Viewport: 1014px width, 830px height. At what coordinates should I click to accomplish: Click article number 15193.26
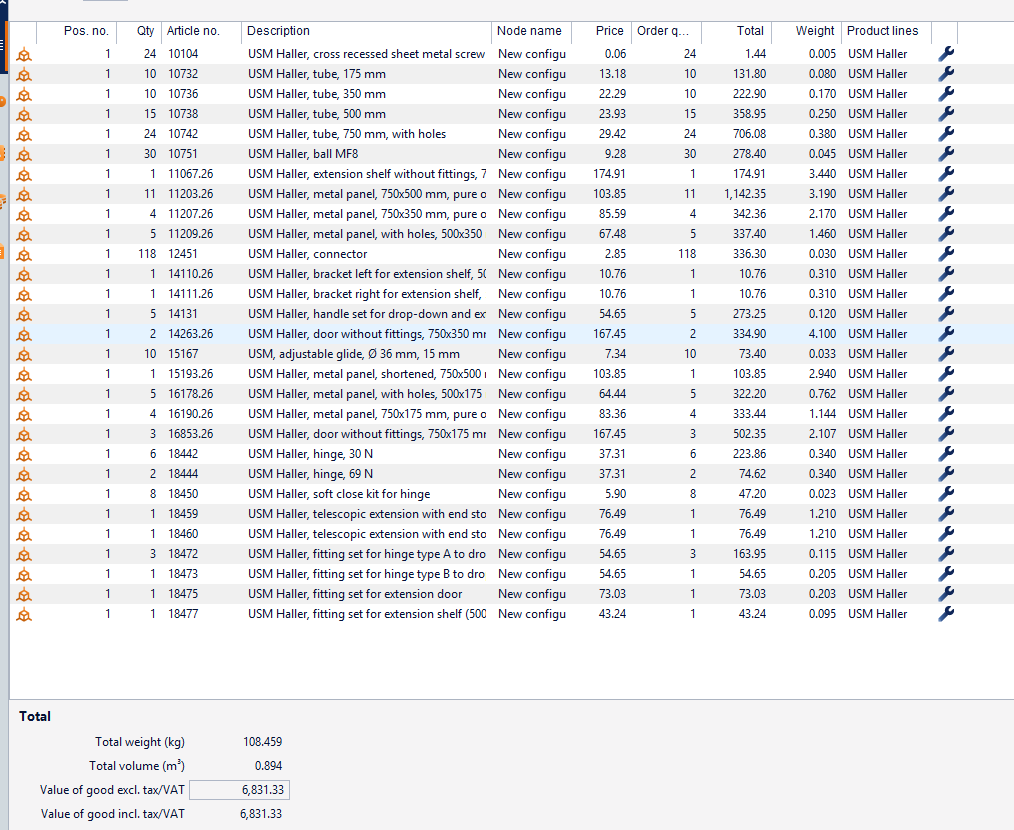point(191,374)
